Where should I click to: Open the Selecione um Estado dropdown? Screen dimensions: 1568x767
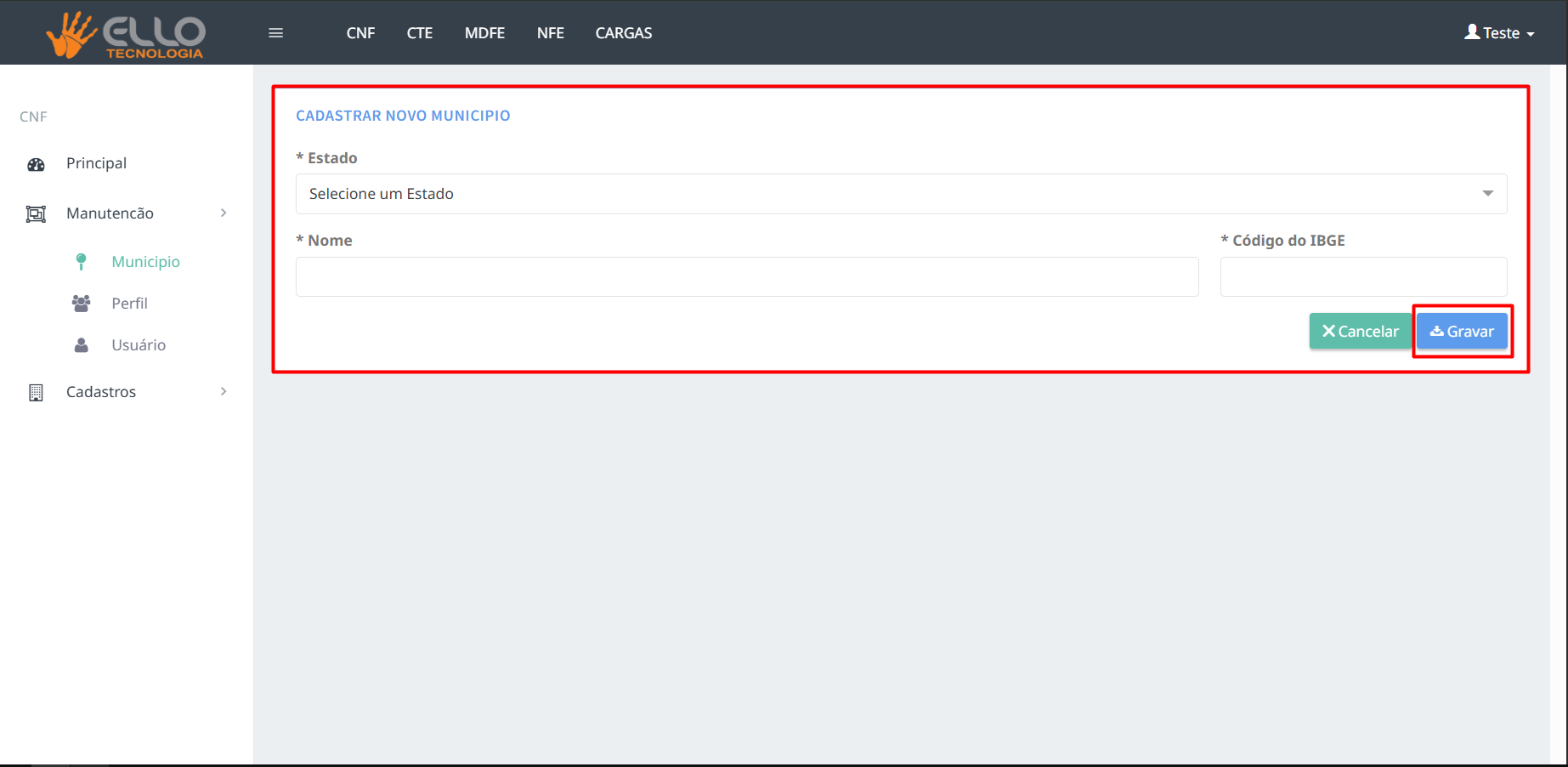pos(901,194)
